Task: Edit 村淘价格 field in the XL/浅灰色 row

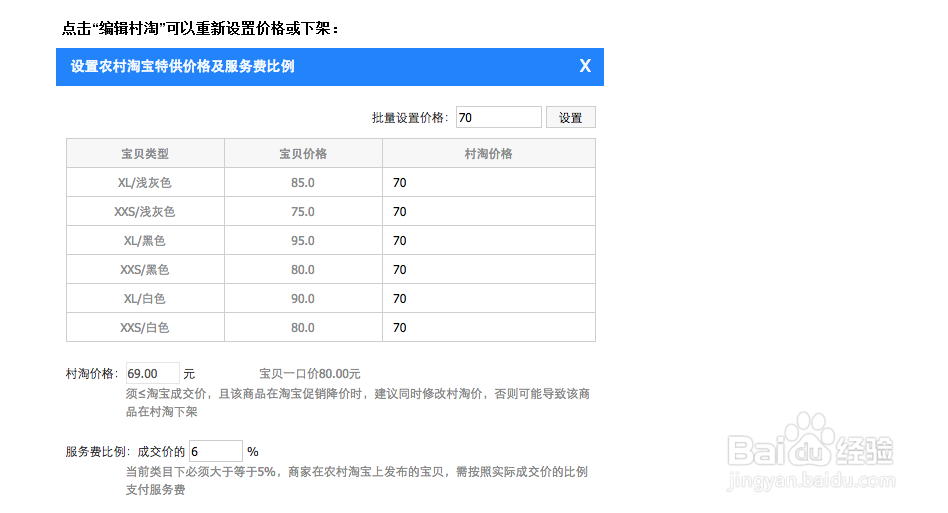Action: click(489, 182)
